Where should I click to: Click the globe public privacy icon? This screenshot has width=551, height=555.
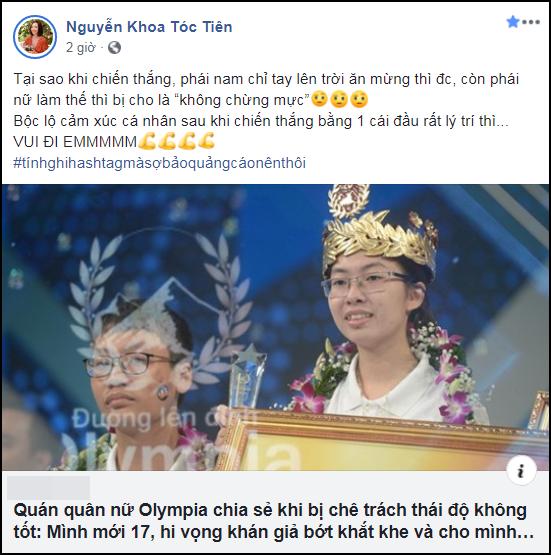tap(114, 47)
